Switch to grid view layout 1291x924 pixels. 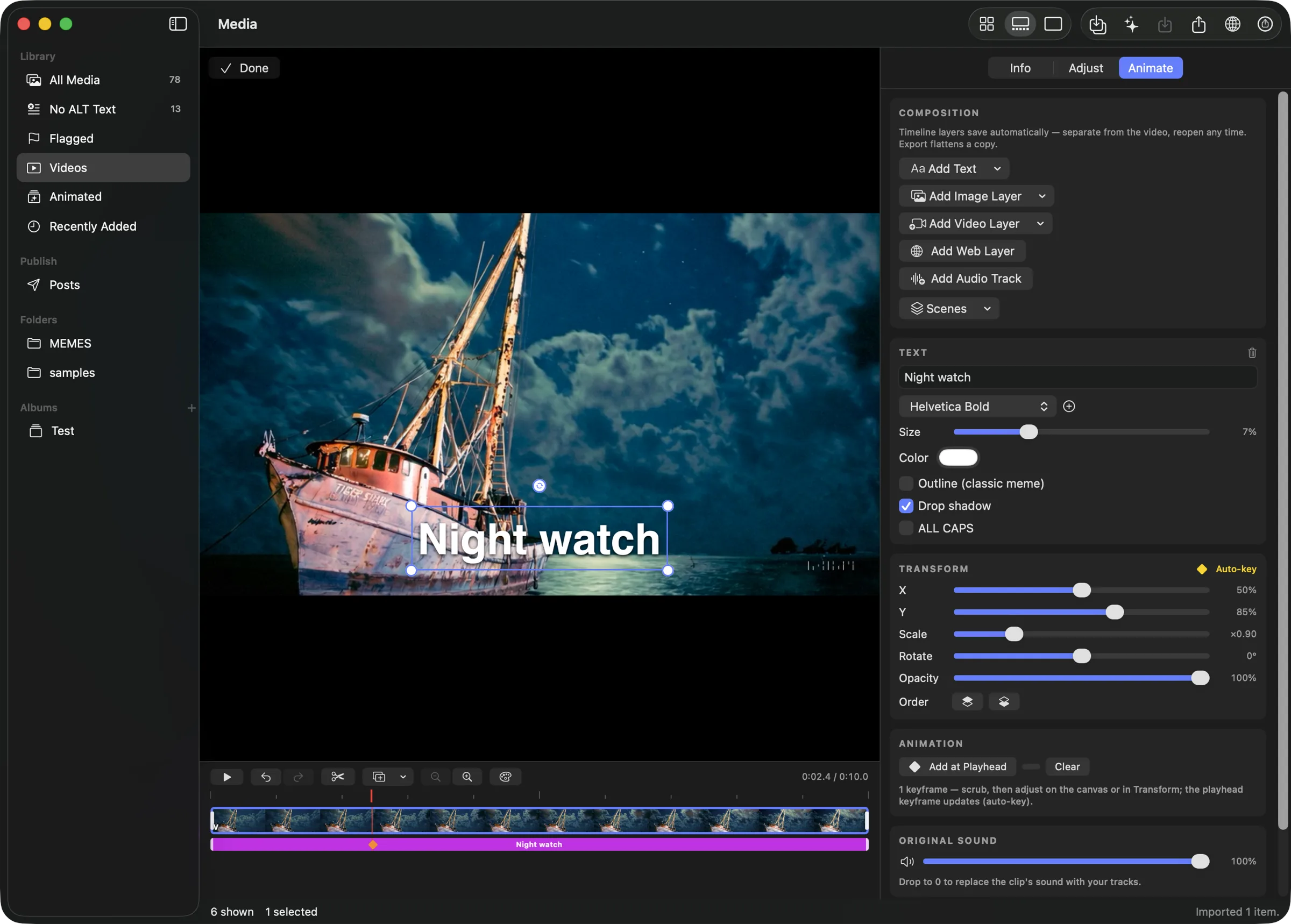(987, 24)
